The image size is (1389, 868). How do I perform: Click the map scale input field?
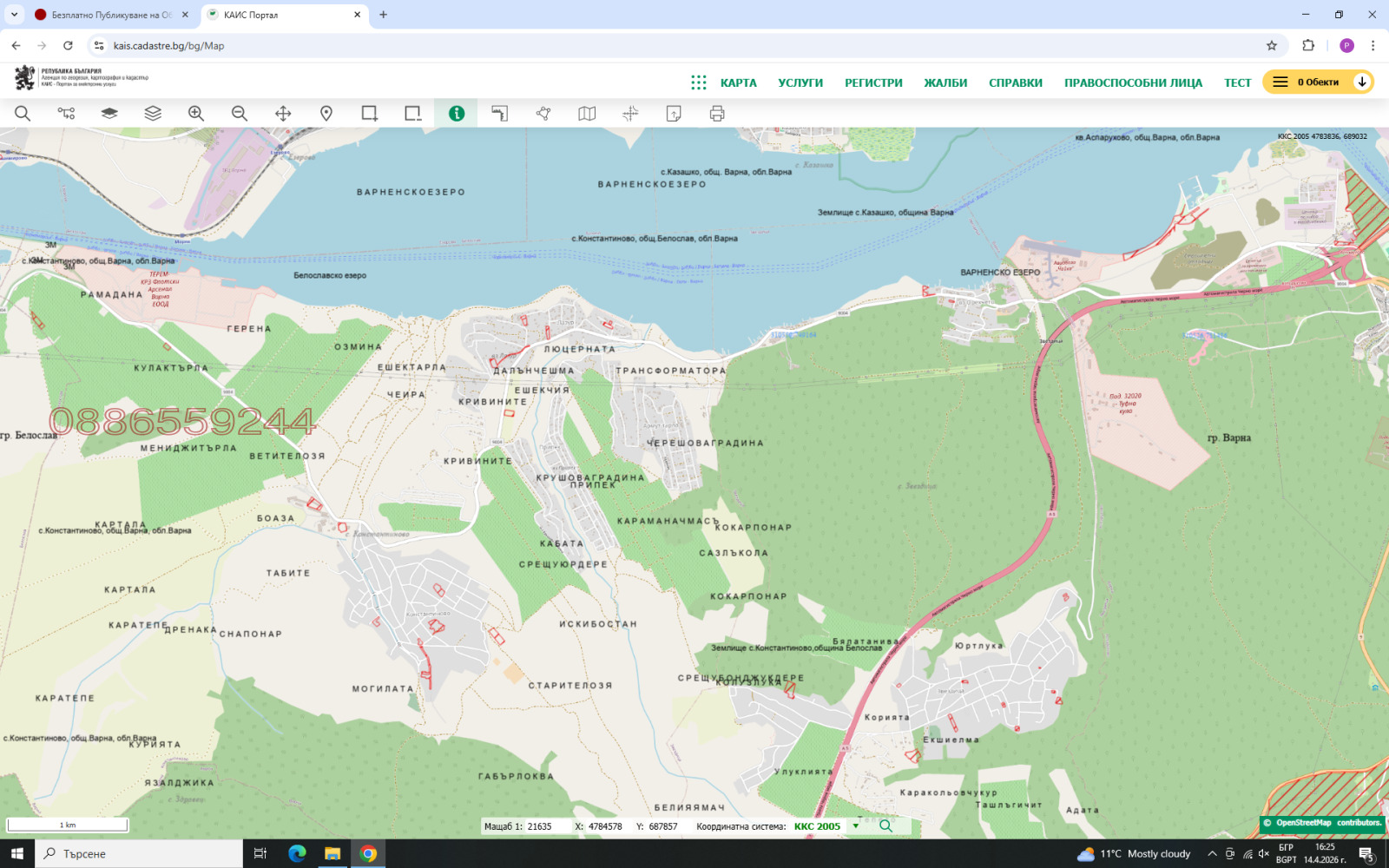(x=545, y=826)
